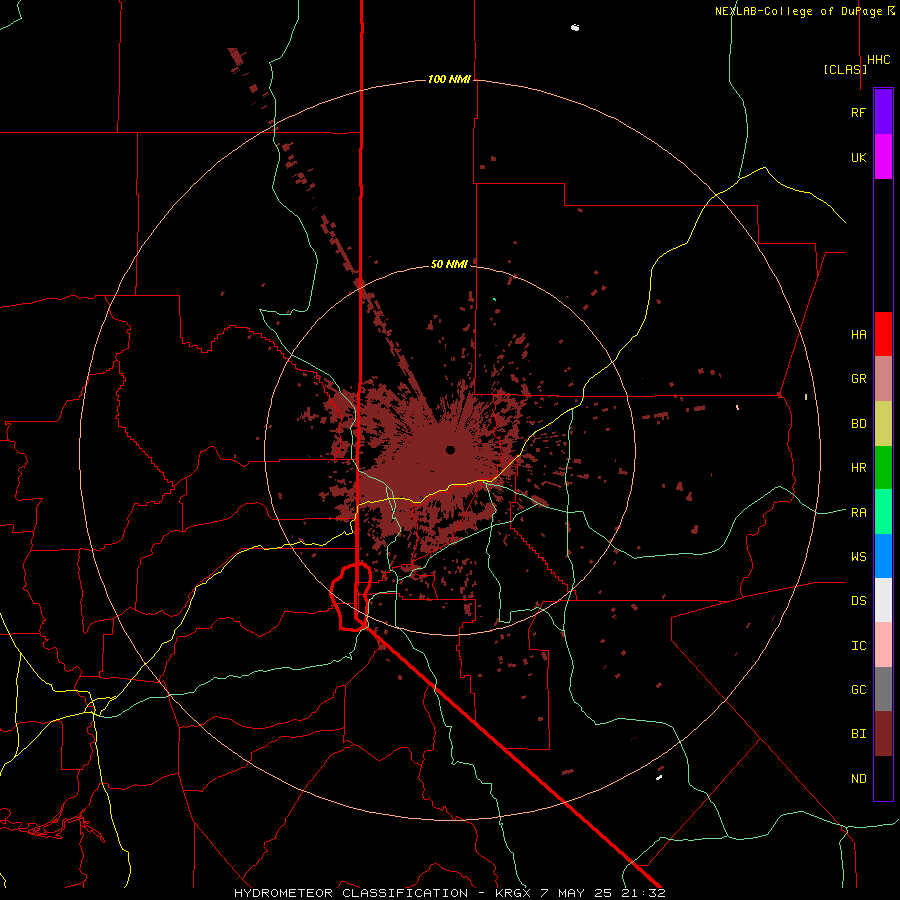The height and width of the screenshot is (900, 900).
Task: Select the IC light-pink legend swatch
Action: point(883,645)
